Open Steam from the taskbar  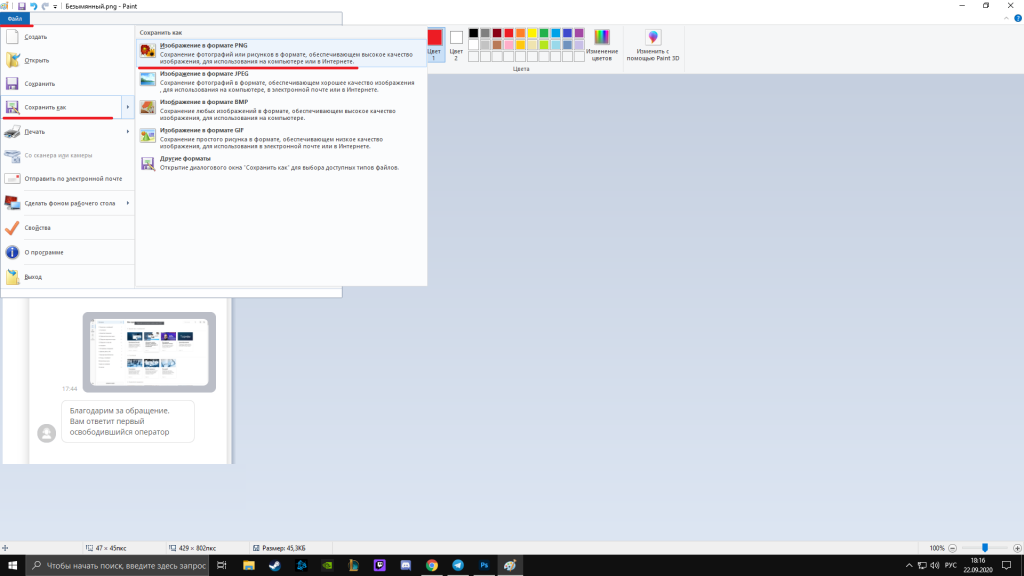(275, 566)
